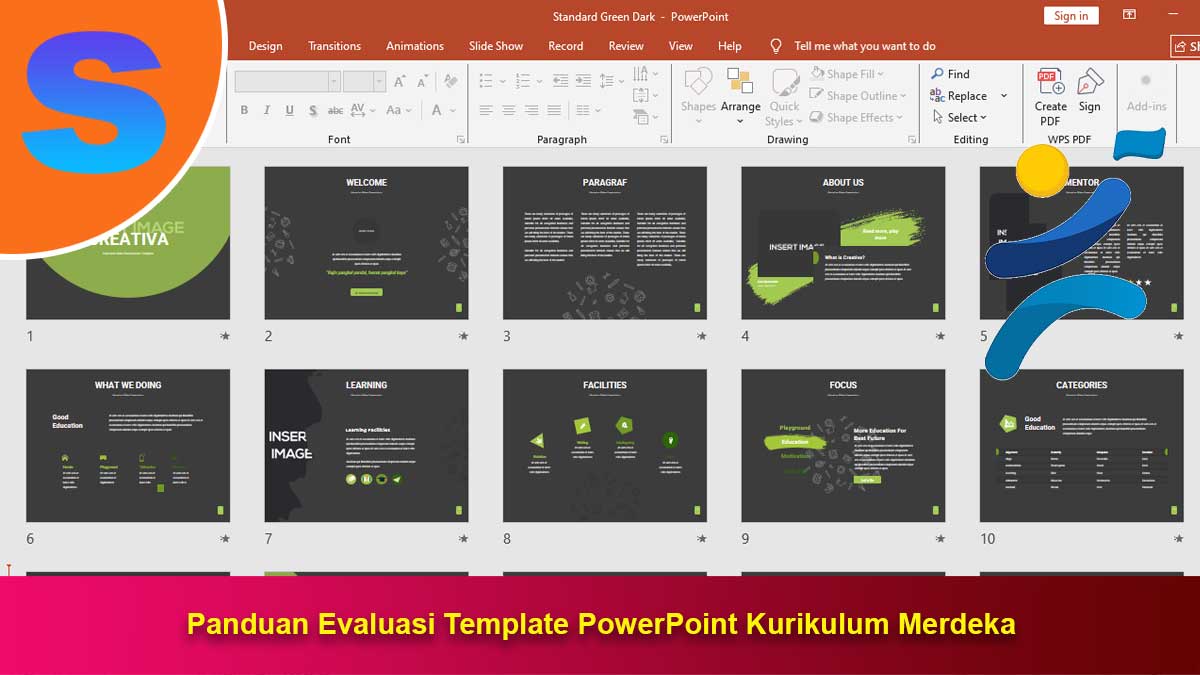Viewport: 1200px width, 675px height.
Task: Select the CATEGORIES slide 10 thumbnail
Action: coord(1082,446)
